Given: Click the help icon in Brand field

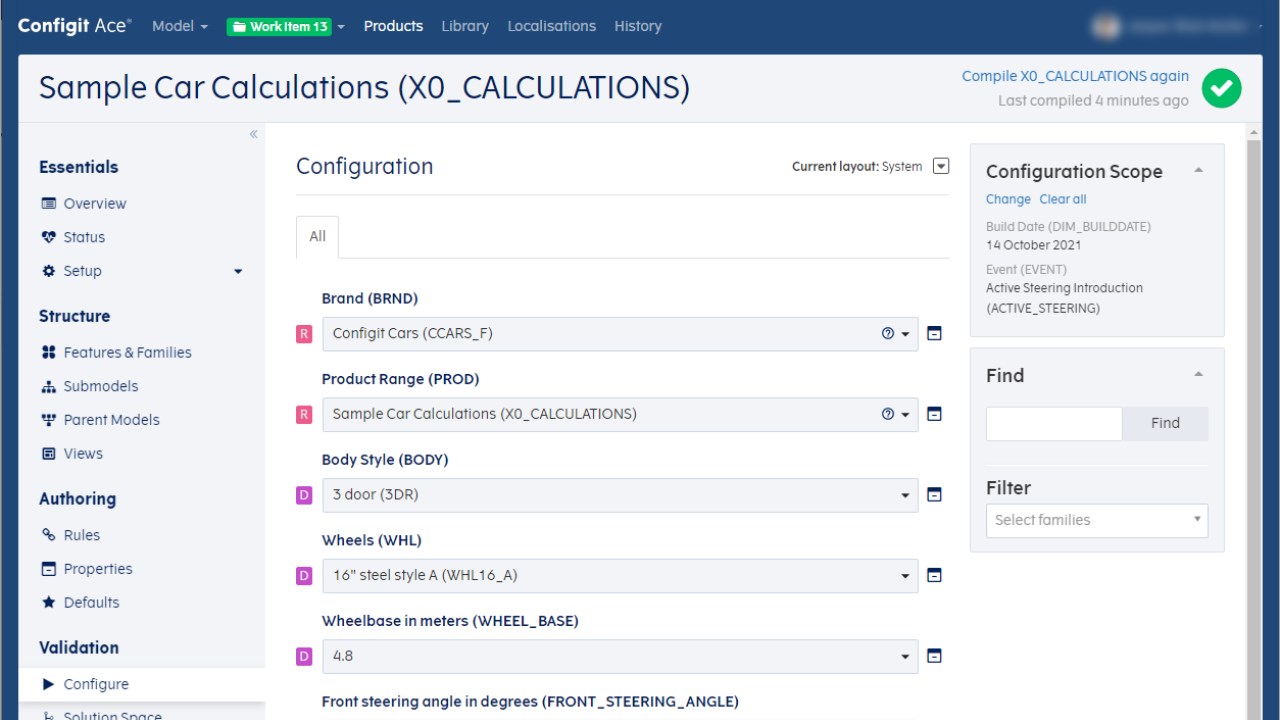Looking at the screenshot, I should point(888,334).
